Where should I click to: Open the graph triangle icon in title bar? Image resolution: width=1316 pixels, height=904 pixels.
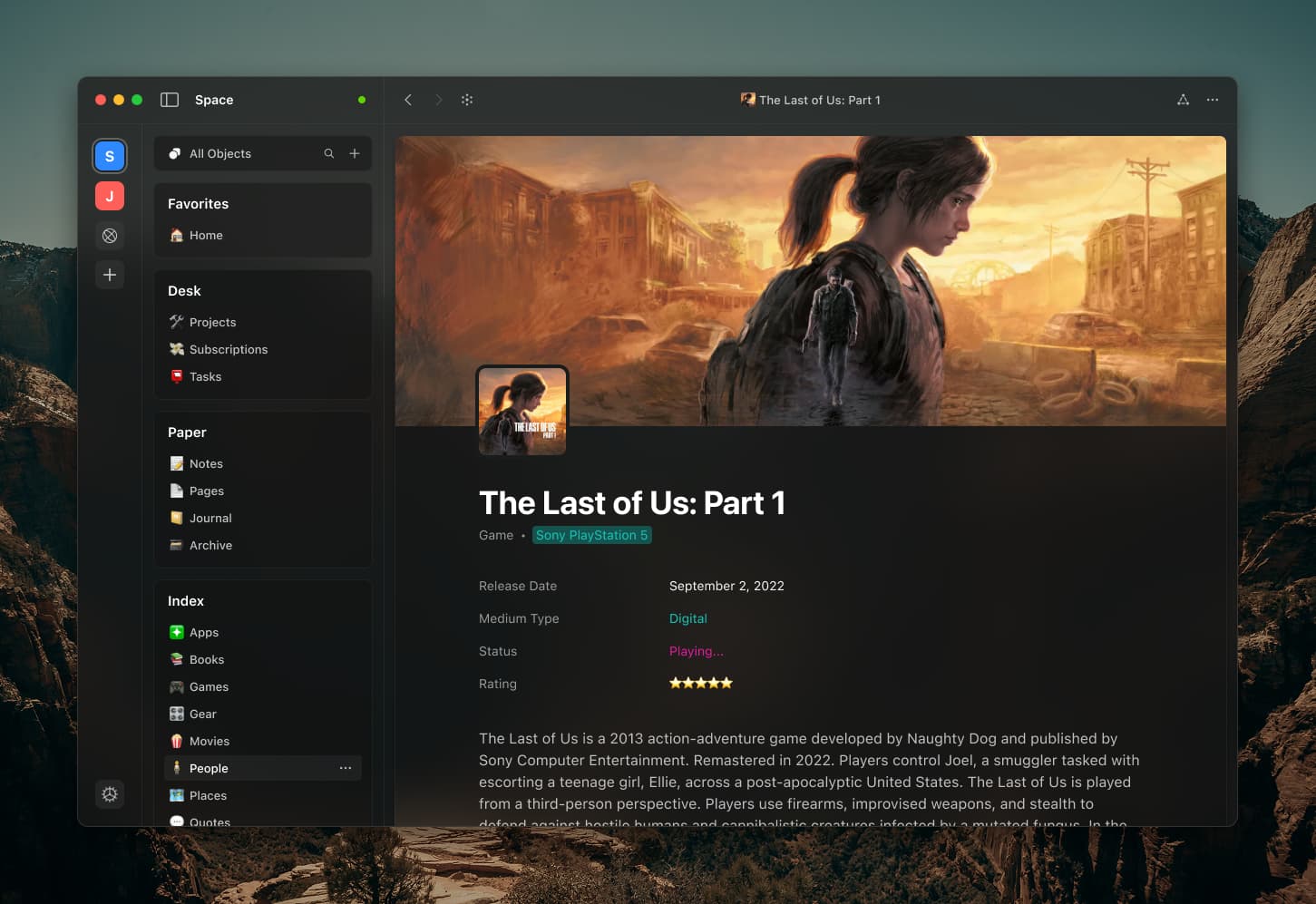tap(1183, 100)
